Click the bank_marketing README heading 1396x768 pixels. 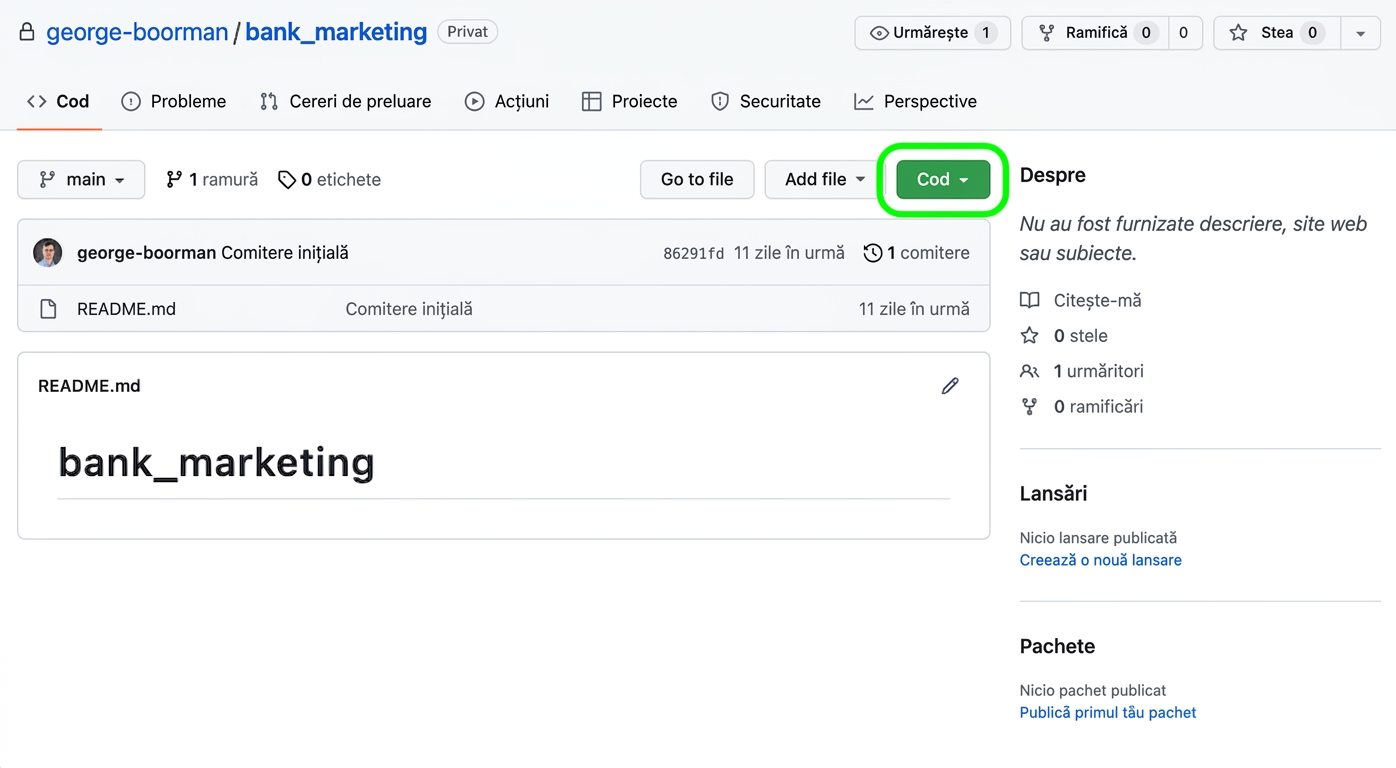tap(217, 462)
